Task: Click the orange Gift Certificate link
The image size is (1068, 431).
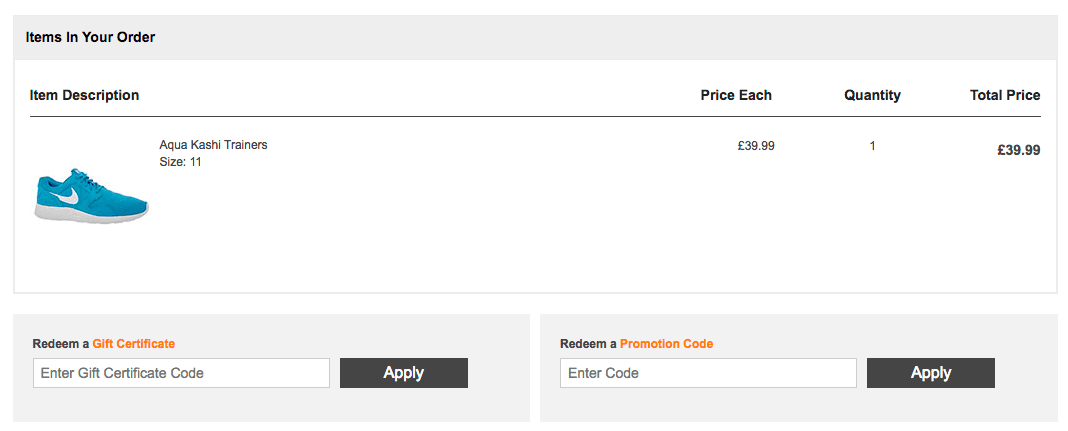Action: pos(133,344)
